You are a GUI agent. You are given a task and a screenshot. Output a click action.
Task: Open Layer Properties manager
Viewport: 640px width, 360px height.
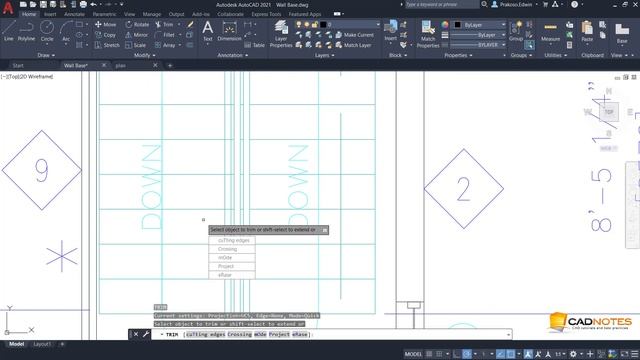coord(281,33)
